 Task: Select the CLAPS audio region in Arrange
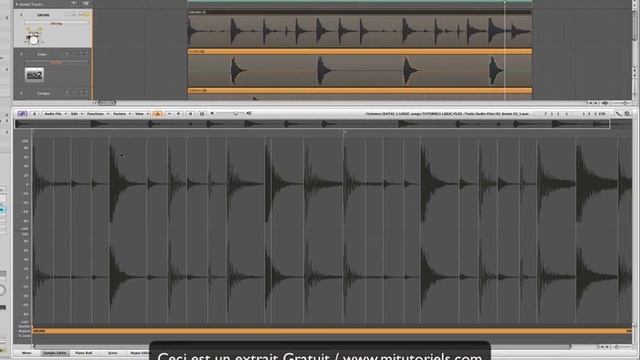[360, 67]
